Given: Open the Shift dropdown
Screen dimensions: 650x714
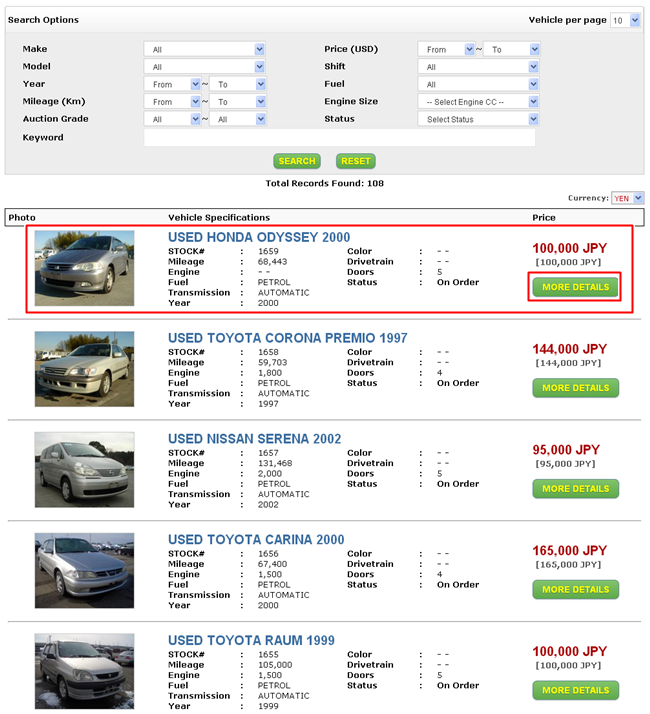Looking at the screenshot, I should coord(478,67).
